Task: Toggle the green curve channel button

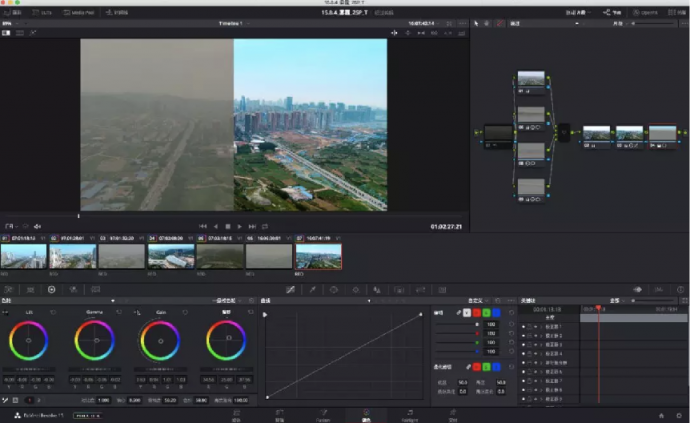Action: tap(486, 313)
